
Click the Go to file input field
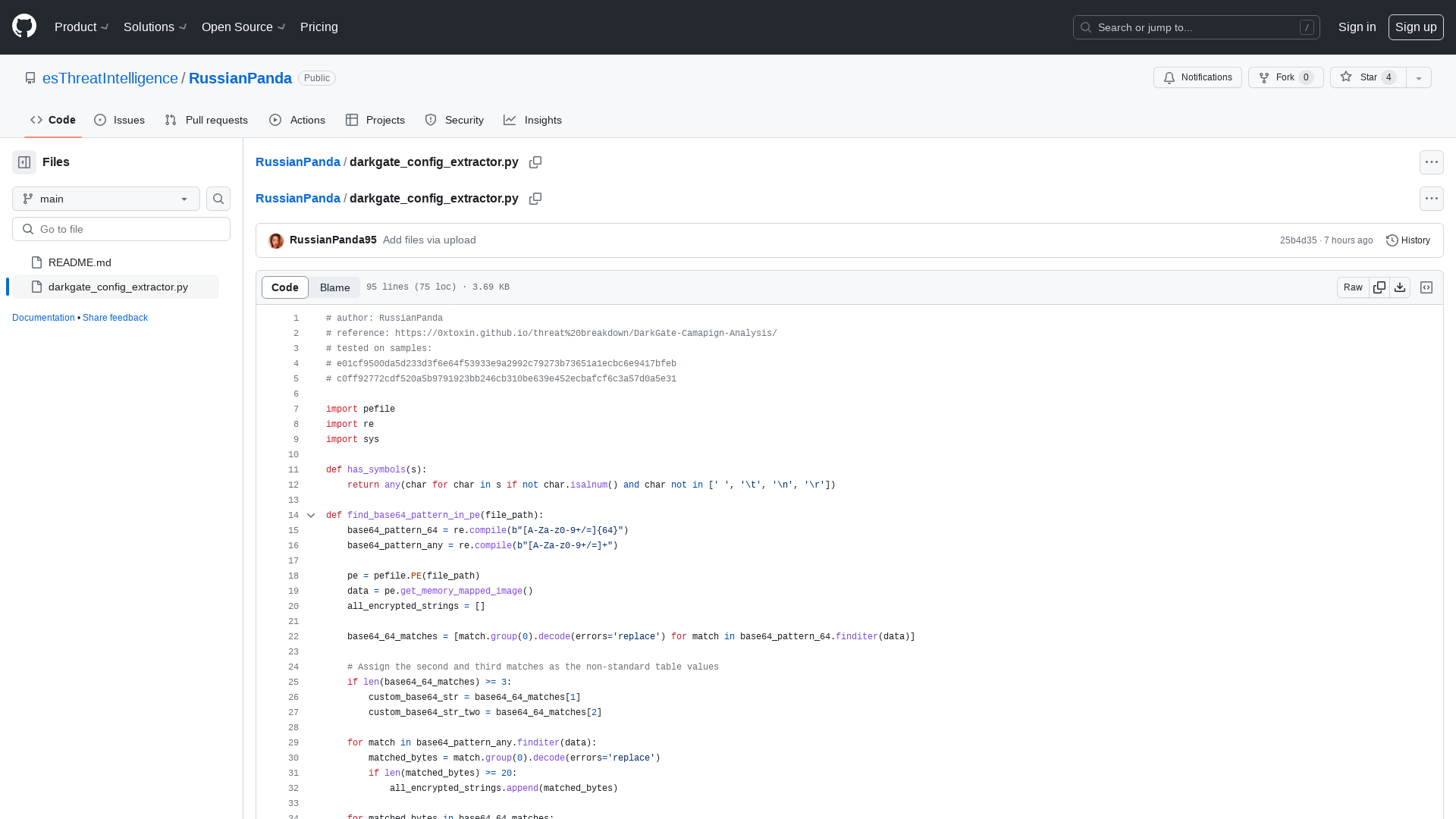click(x=121, y=228)
